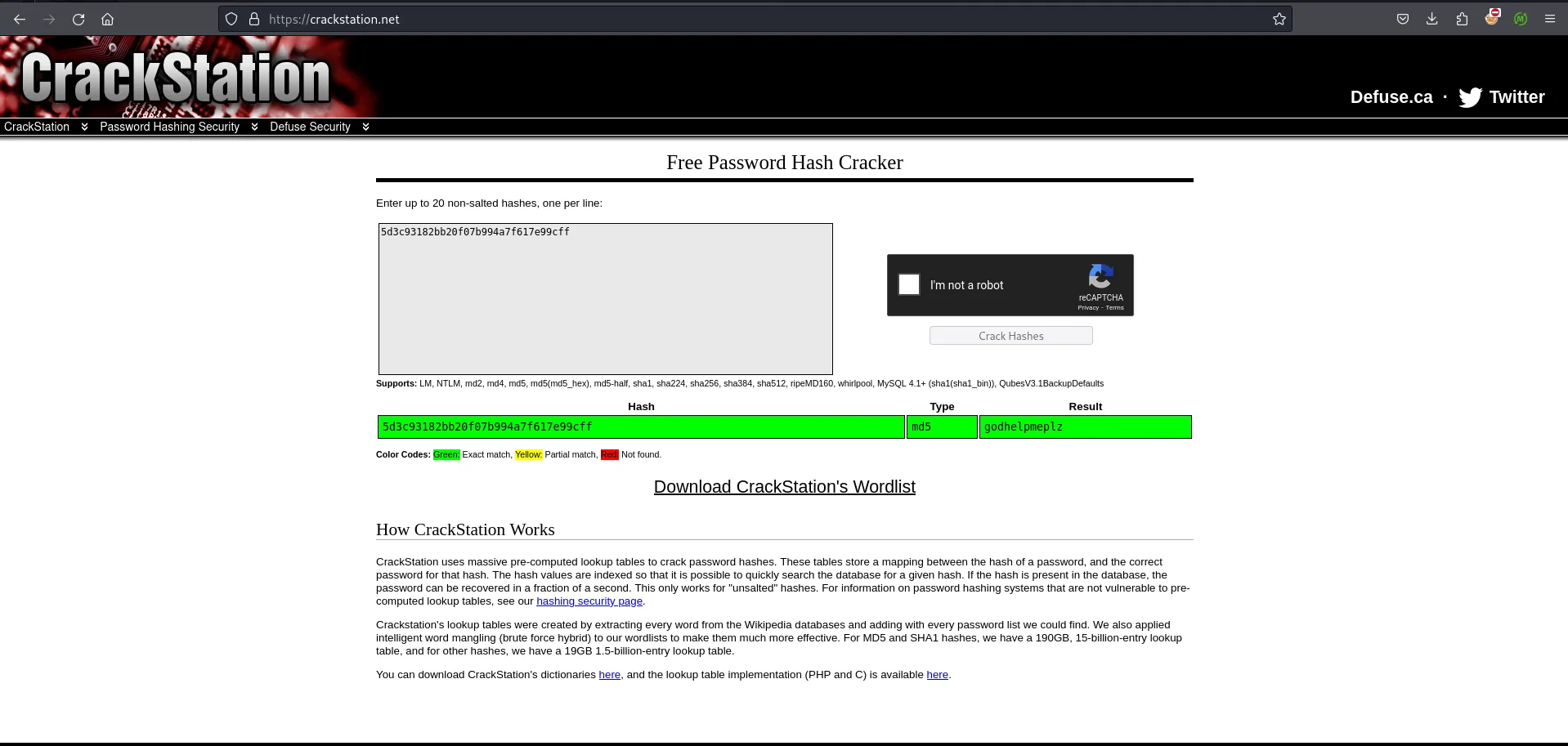This screenshot has width=1568, height=746.
Task: Expand the Password Hashing Security chevron
Action: (254, 127)
